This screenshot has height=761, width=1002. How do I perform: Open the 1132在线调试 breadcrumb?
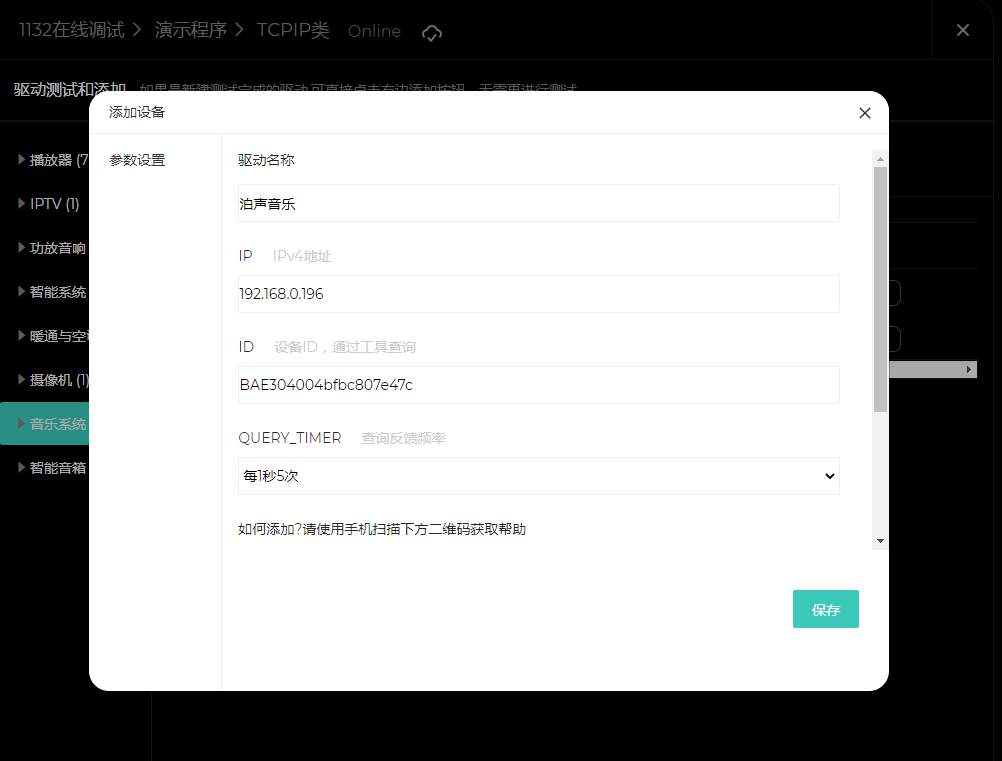click(72, 30)
